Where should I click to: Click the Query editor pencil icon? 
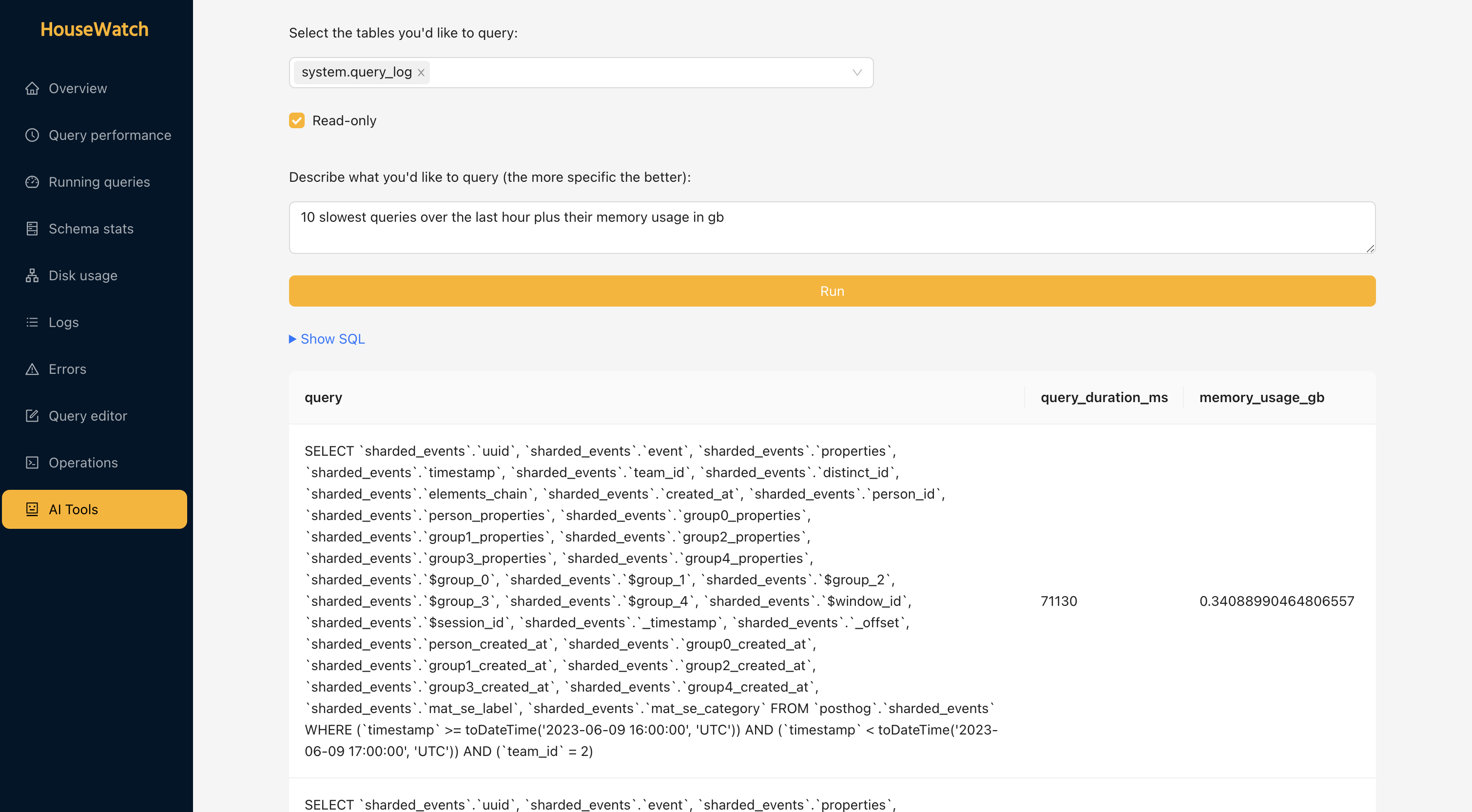32,416
